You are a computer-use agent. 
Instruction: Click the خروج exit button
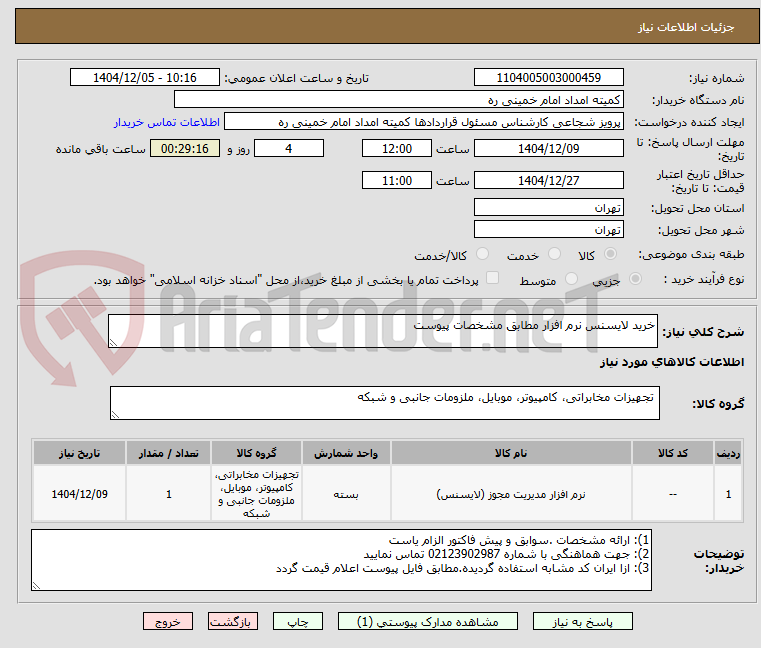pyautogui.click(x=168, y=621)
